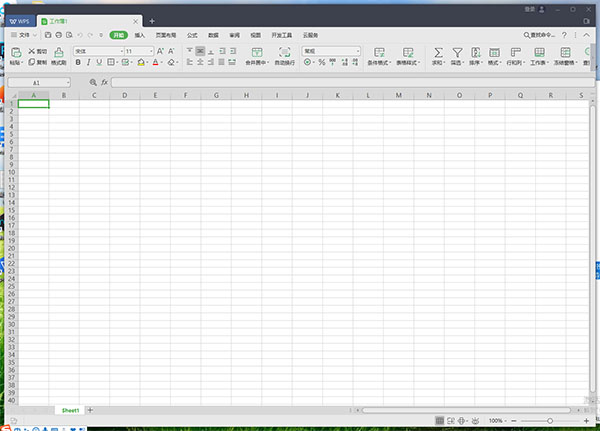Switch to Insert ribbon tab

coord(140,35)
